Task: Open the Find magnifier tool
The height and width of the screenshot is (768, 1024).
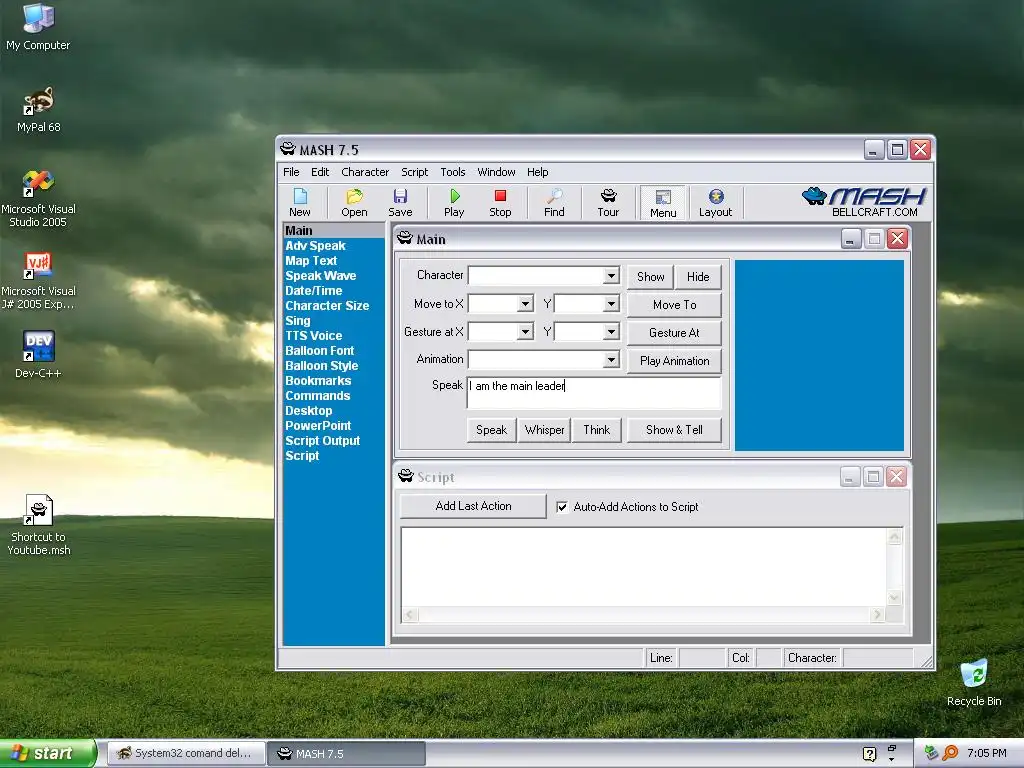Action: coord(554,202)
